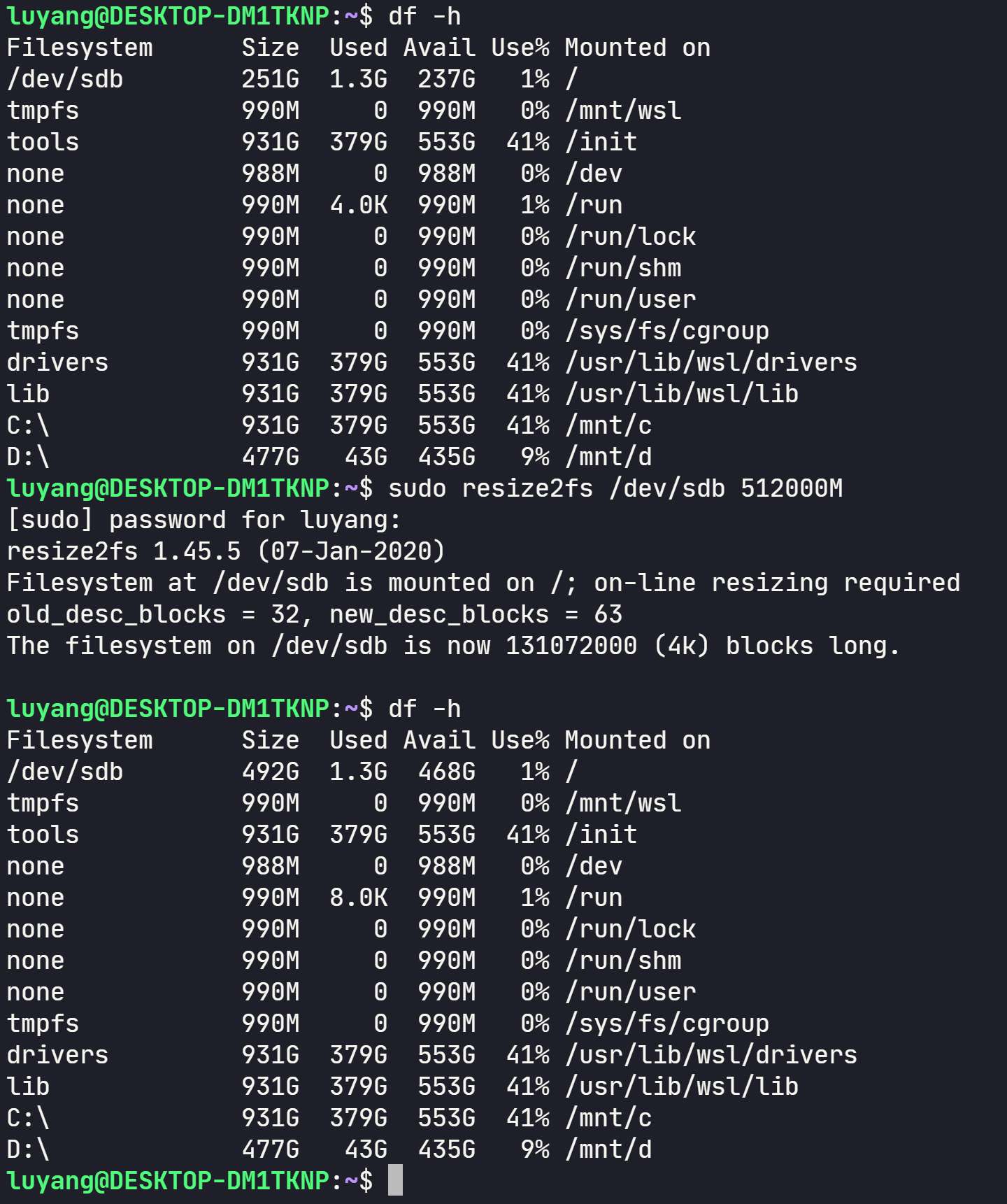Screen dimensions: 1007x1204
Task: Click the /usr/lib/wsl/drivers path in first listing
Action: 711,362
